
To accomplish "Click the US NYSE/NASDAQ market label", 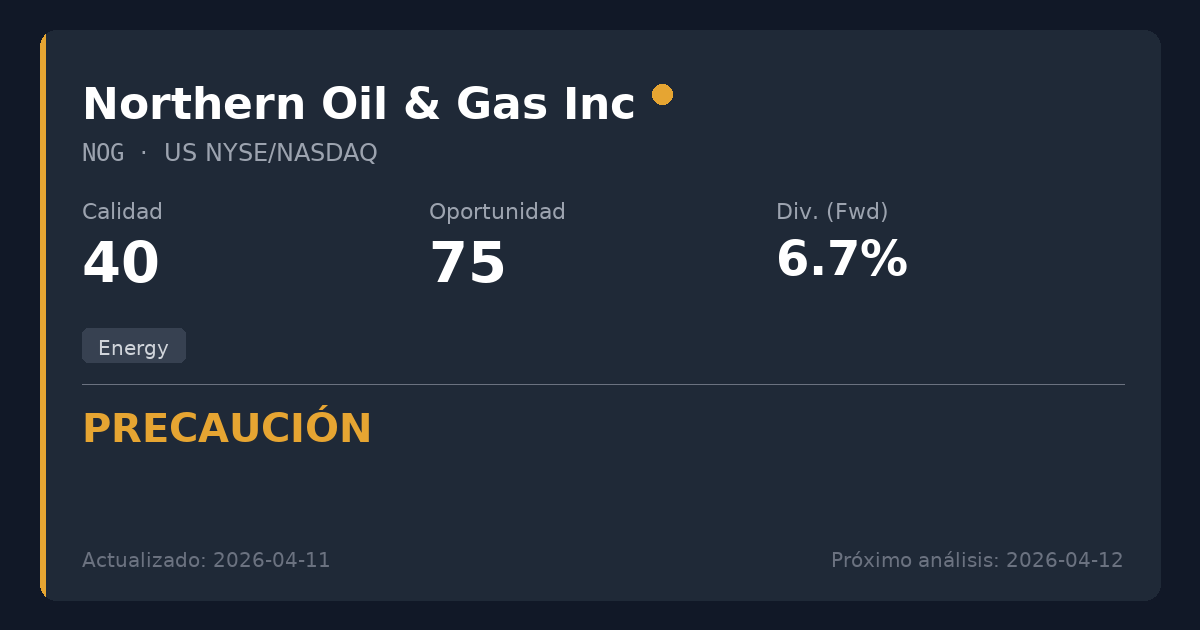I will click(270, 153).
